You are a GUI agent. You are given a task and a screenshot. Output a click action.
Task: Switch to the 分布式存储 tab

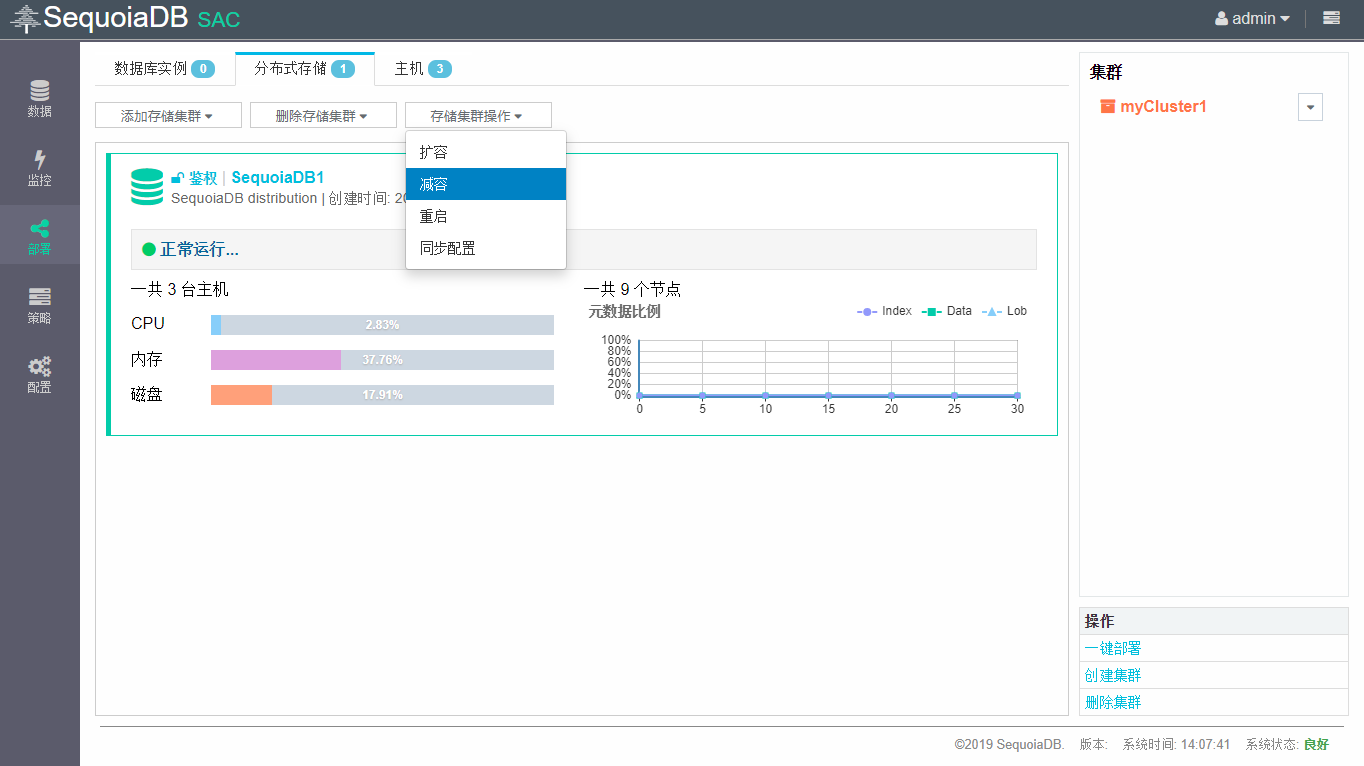304,69
